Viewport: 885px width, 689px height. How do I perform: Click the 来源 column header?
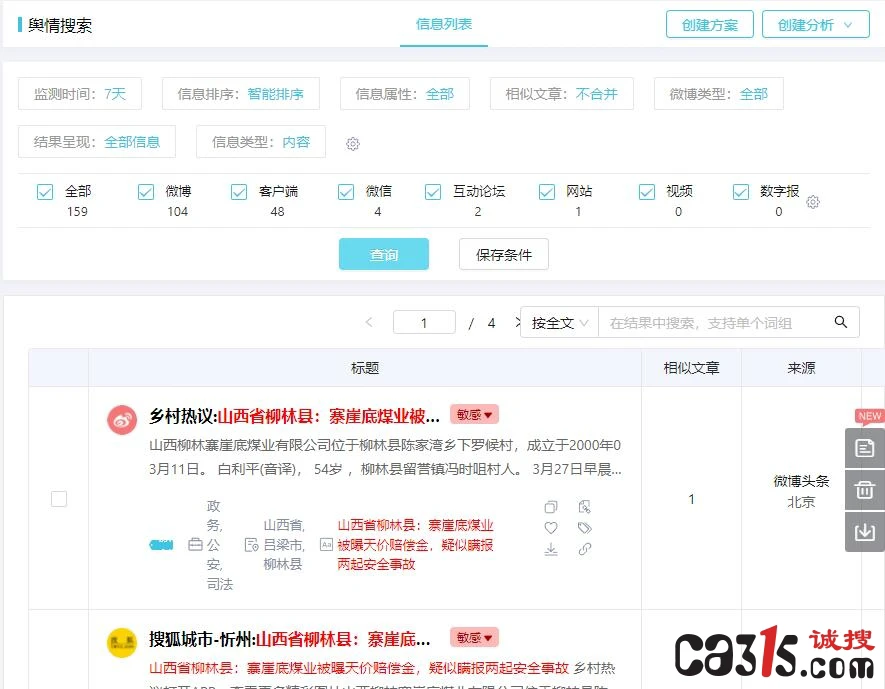point(801,368)
